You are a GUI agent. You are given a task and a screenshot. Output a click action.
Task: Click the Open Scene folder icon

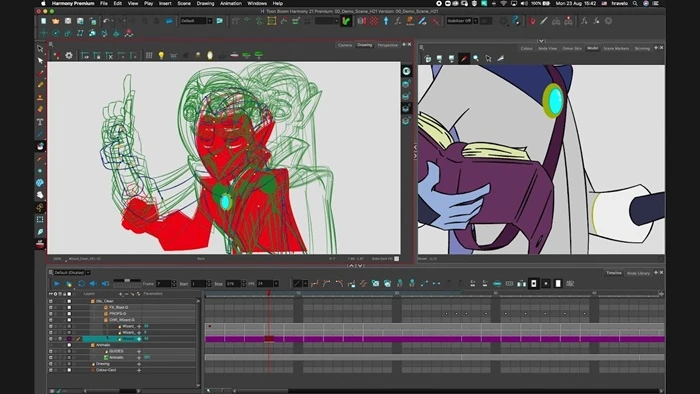pyautogui.click(x=55, y=21)
